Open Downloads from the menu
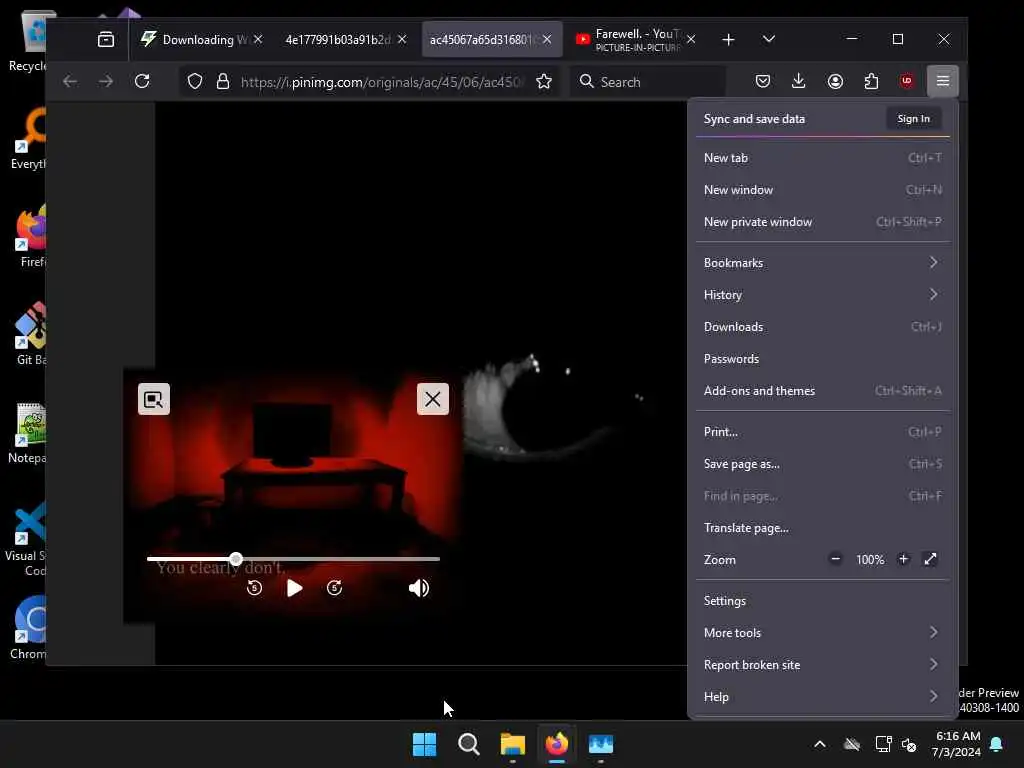The height and width of the screenshot is (768, 1024). point(822,327)
